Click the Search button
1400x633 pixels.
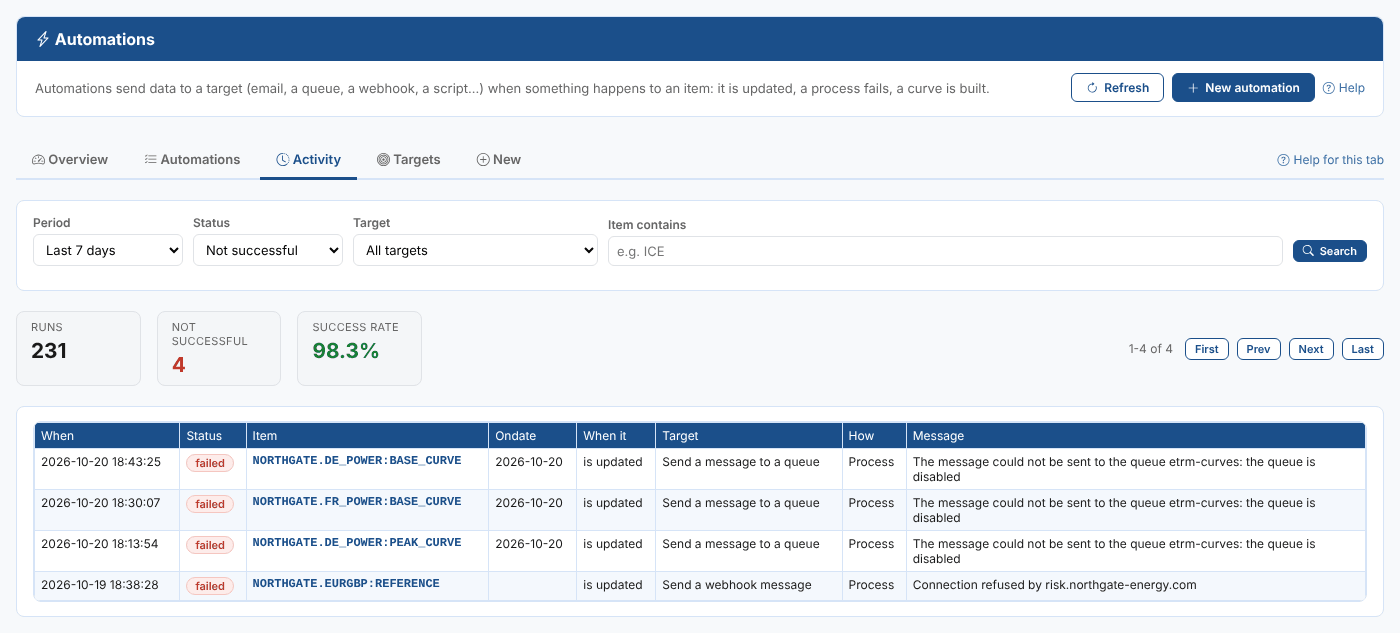point(1330,251)
